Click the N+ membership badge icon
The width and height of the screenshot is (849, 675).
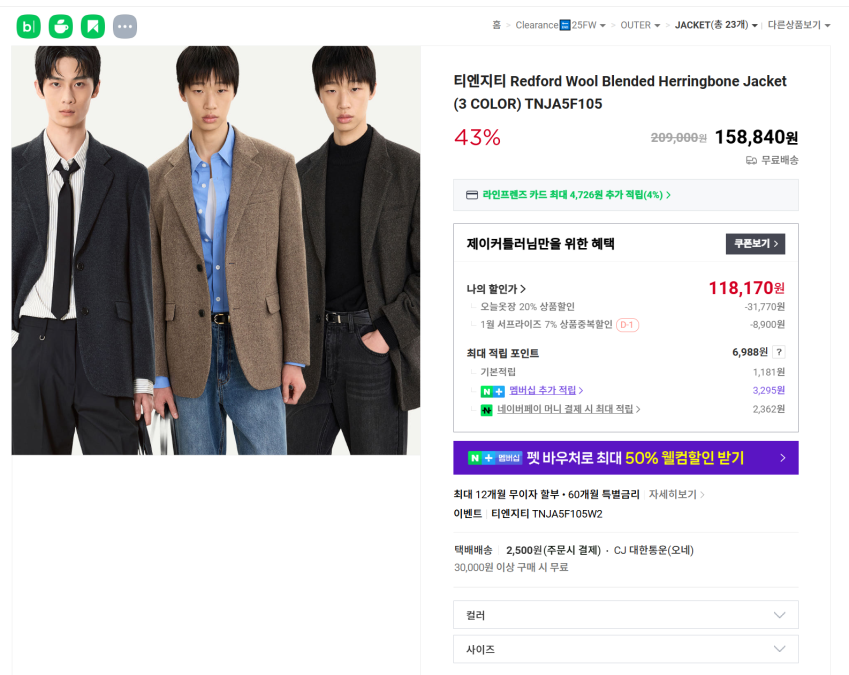pyautogui.click(x=492, y=391)
